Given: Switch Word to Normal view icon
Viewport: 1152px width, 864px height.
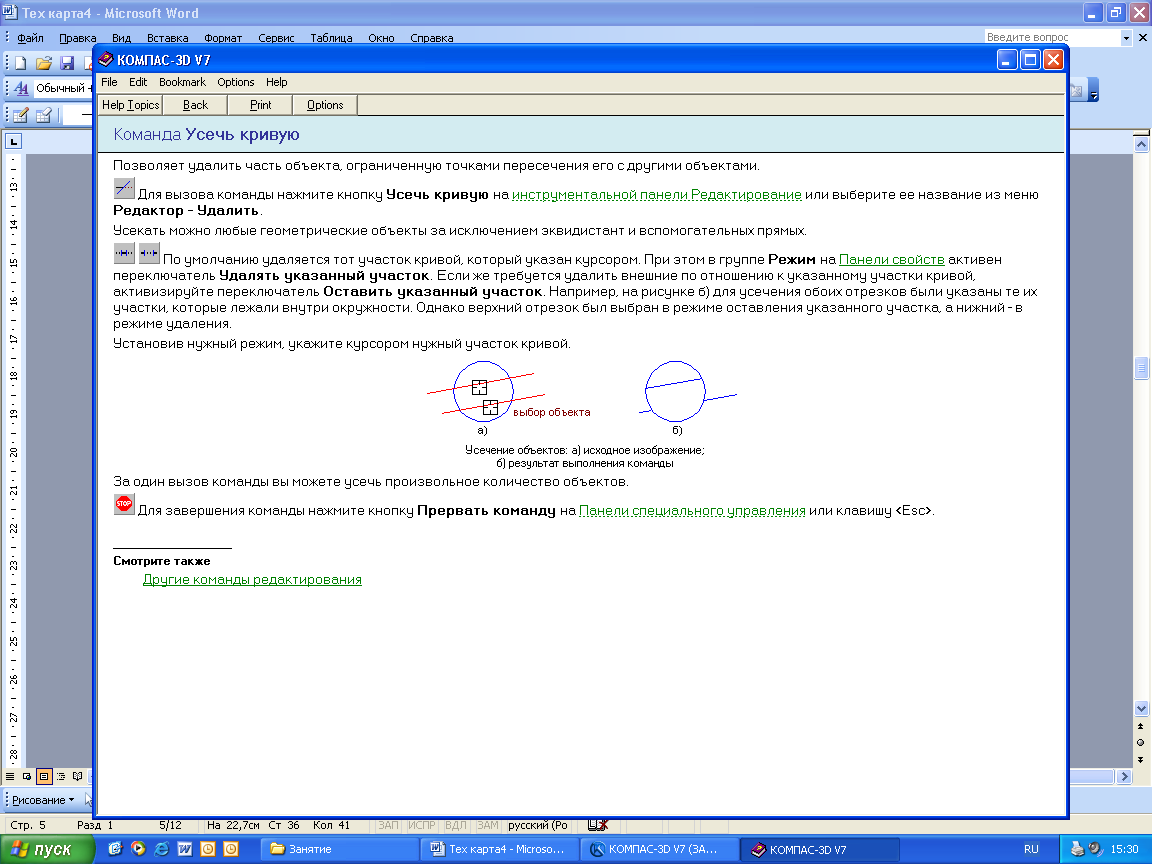Looking at the screenshot, I should pos(10,777).
